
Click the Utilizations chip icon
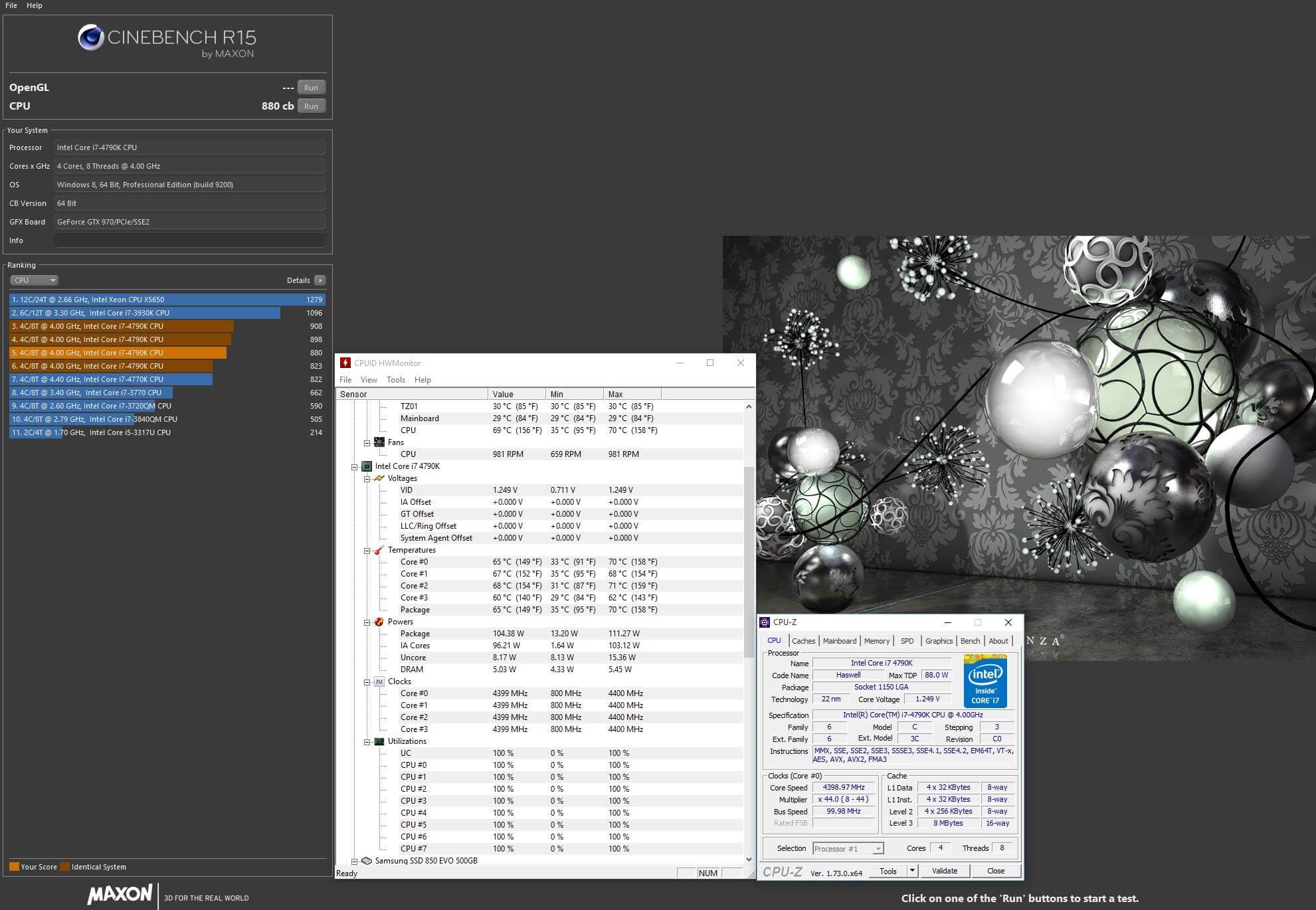(x=379, y=741)
